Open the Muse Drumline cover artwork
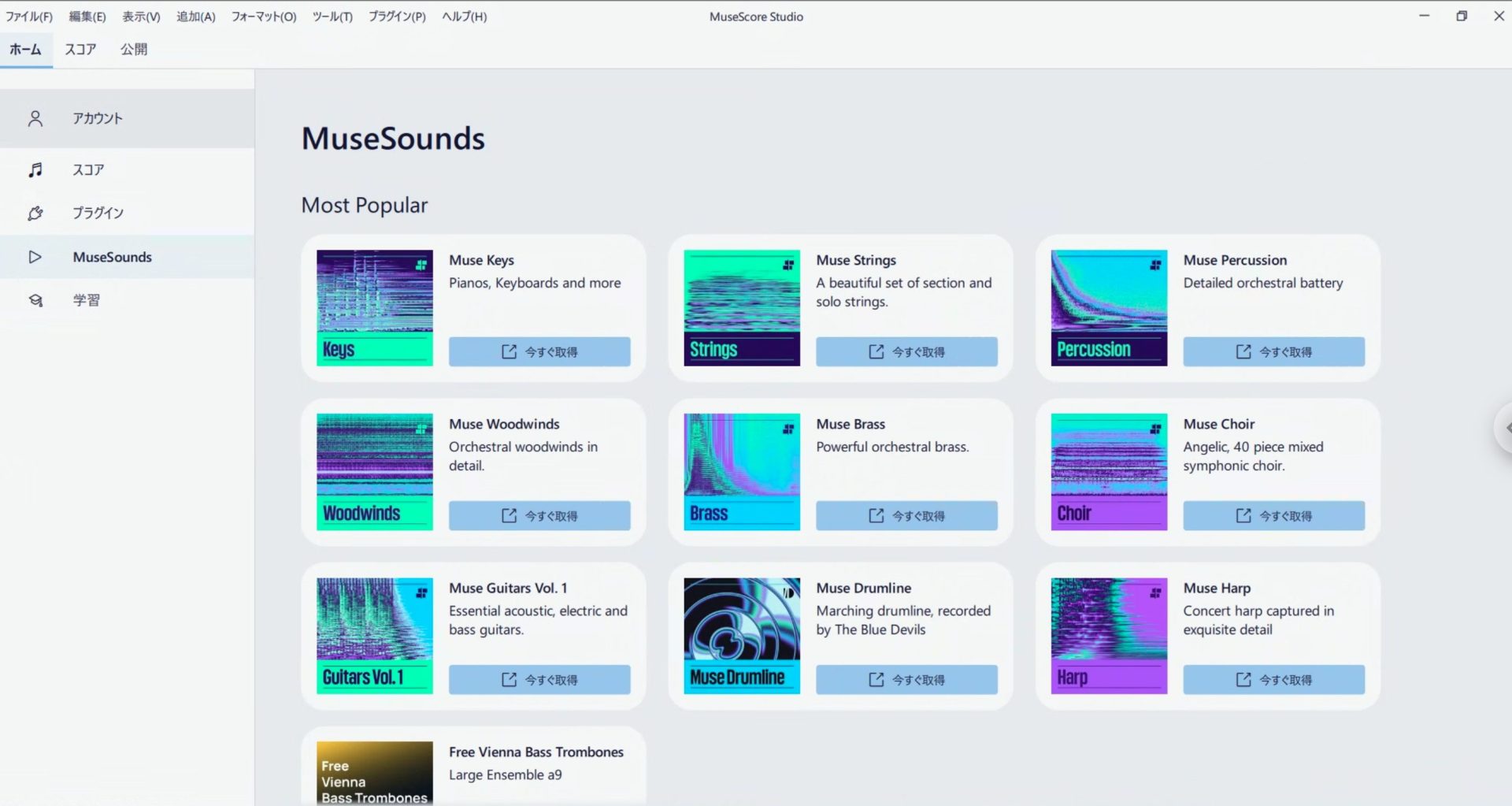This screenshot has height=806, width=1512. (x=742, y=635)
